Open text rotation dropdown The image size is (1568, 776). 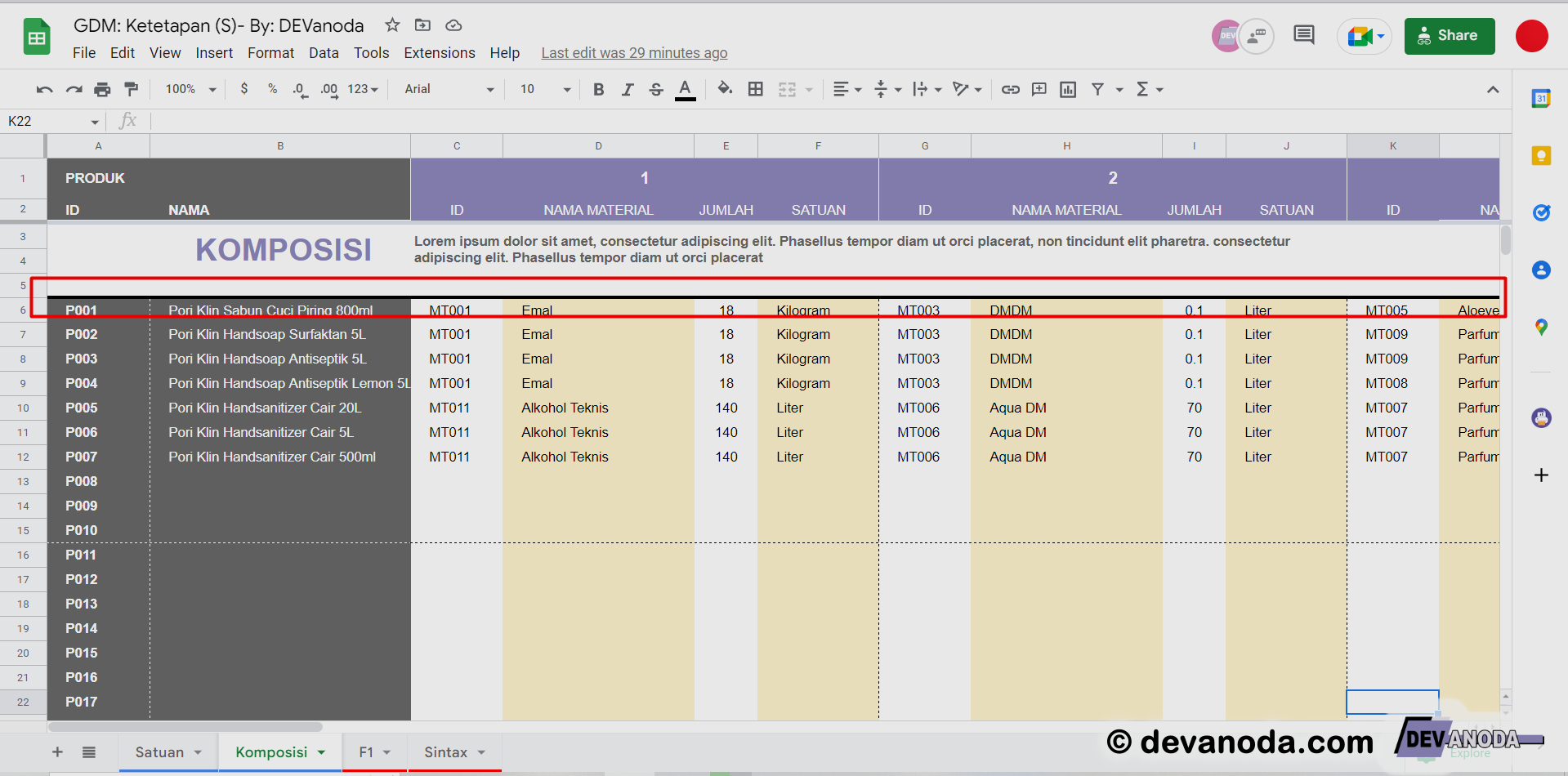(x=967, y=89)
